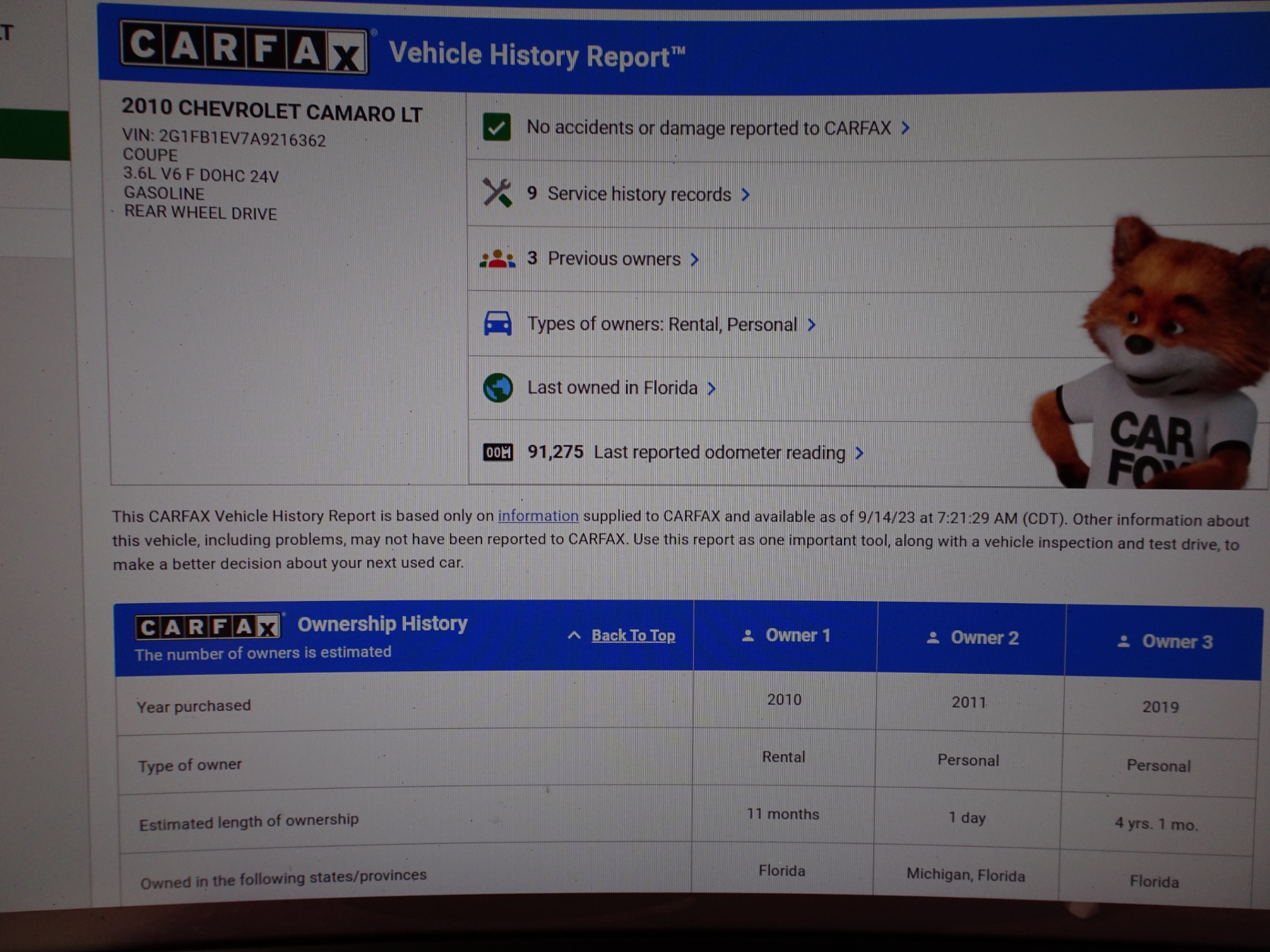
Task: Click the colored people Previous owners icon
Action: click(x=497, y=258)
